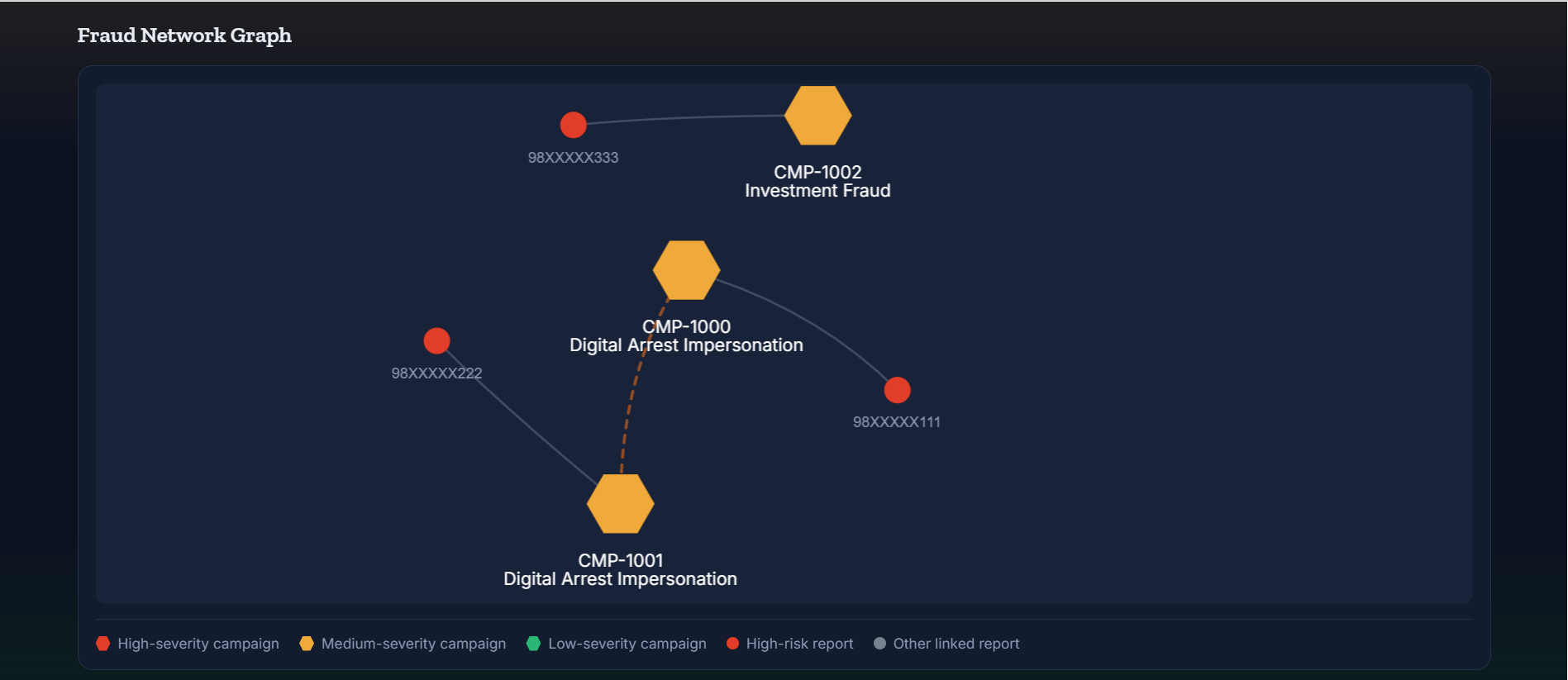
Task: Click the gray Other linked report legend dot
Action: [879, 644]
